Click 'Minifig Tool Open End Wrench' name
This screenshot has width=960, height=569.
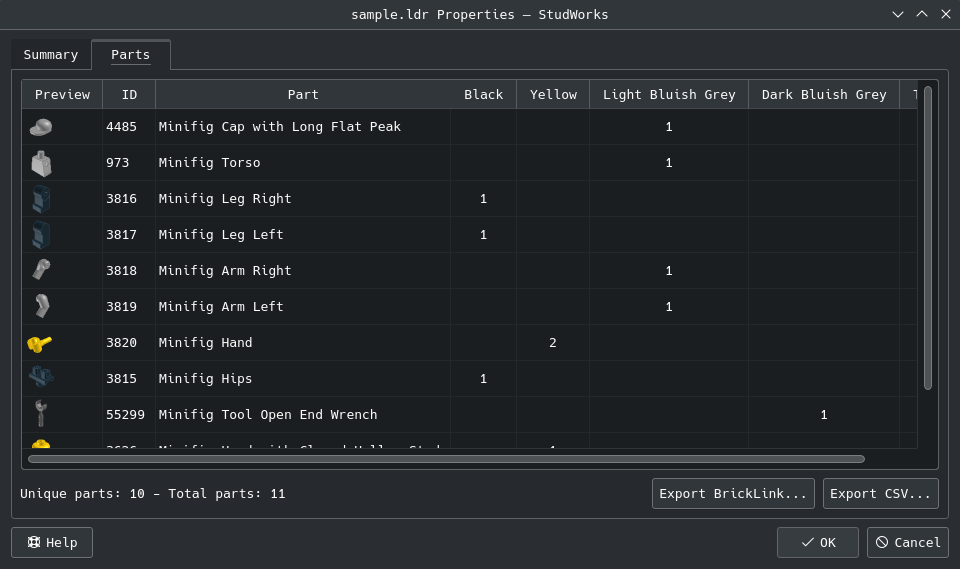[268, 415]
